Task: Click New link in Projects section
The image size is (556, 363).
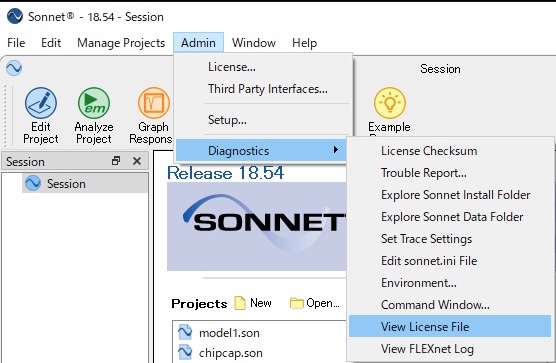Action: point(261,303)
